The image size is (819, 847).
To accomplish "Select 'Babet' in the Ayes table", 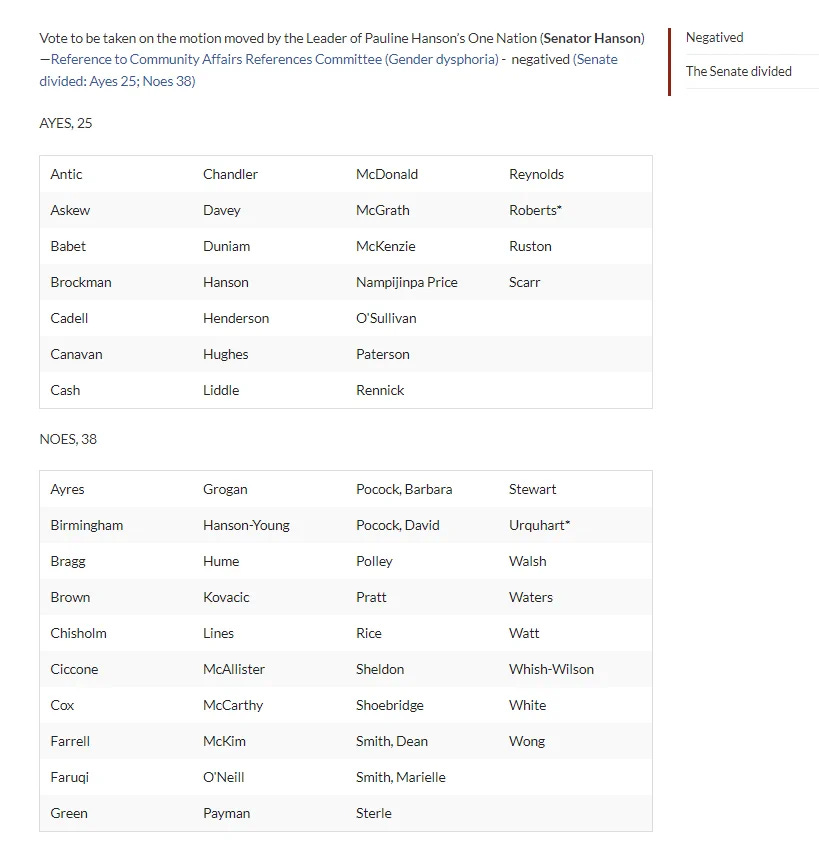I will (x=68, y=246).
